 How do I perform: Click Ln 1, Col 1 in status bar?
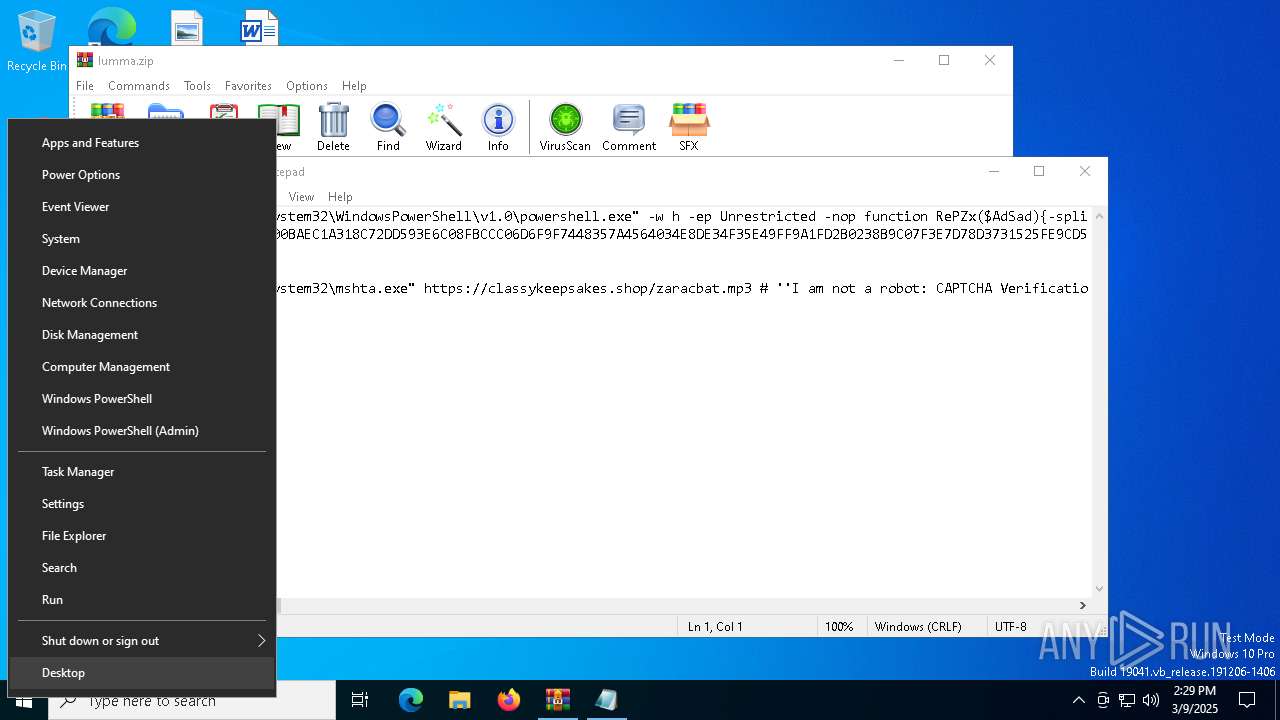pos(715,627)
